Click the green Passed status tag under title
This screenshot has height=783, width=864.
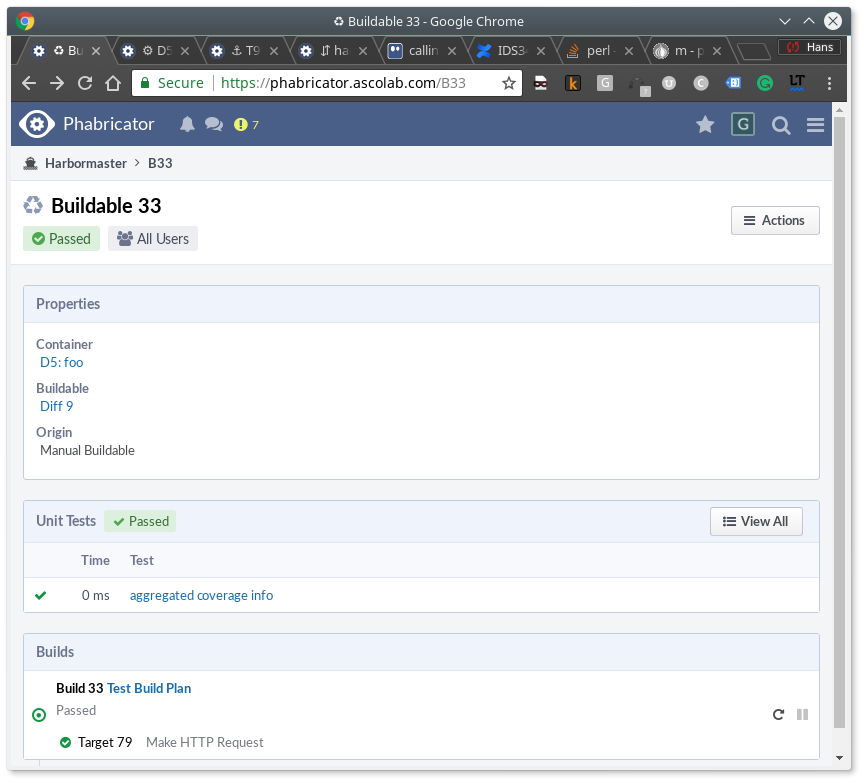tap(61, 239)
